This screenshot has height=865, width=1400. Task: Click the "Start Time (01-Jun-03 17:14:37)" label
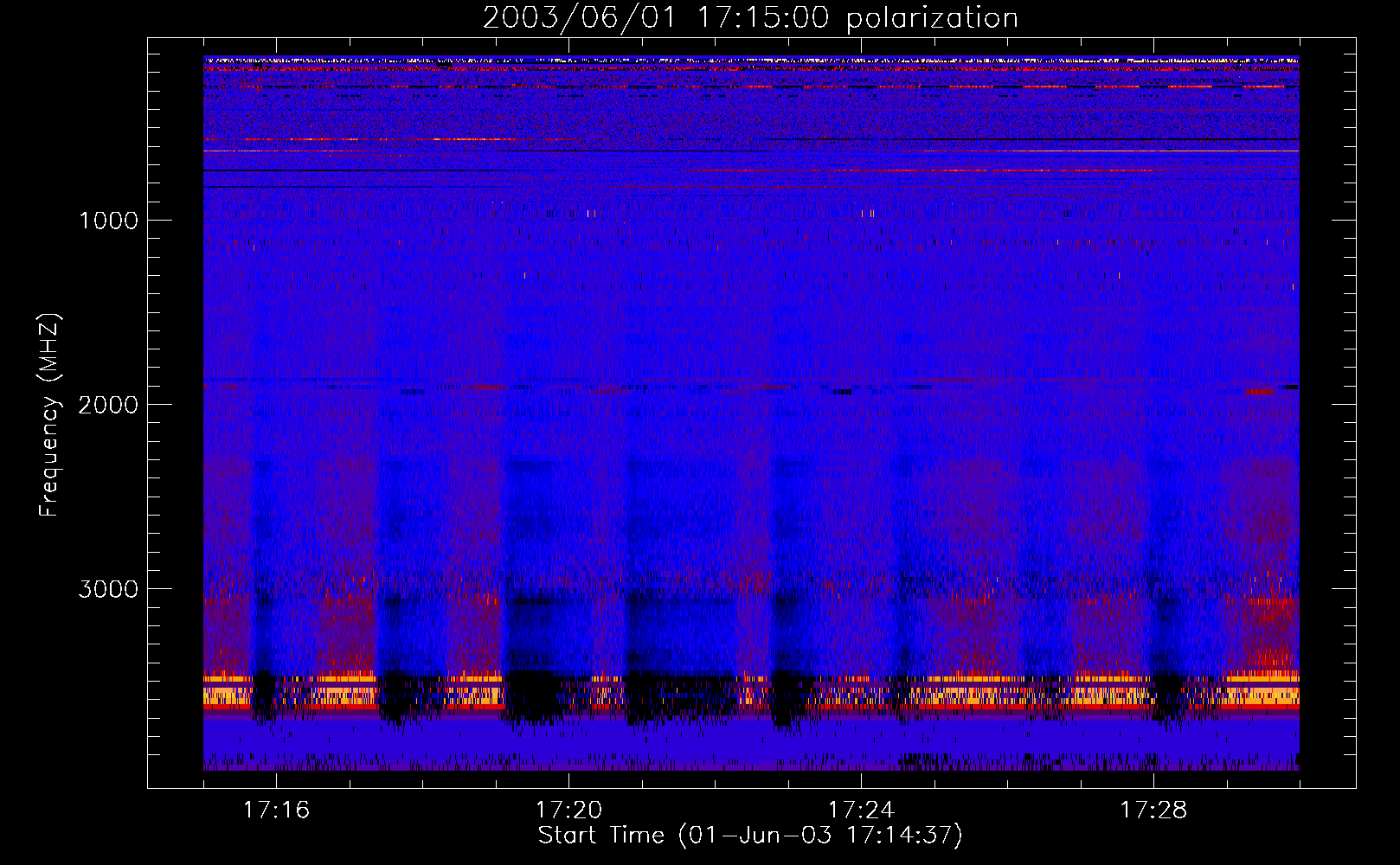tap(750, 836)
